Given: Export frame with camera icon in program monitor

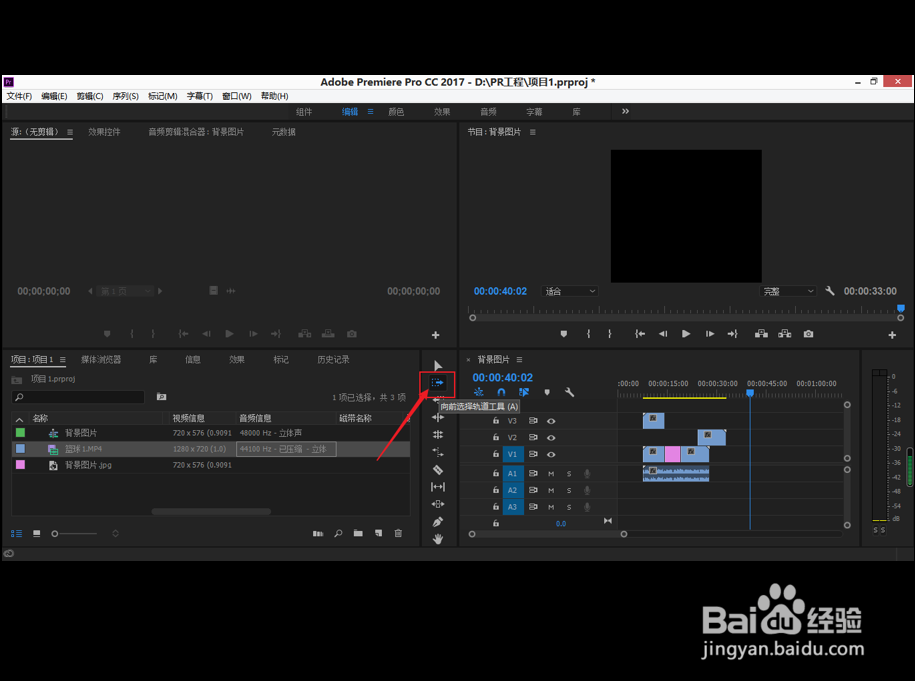Looking at the screenshot, I should click(808, 334).
